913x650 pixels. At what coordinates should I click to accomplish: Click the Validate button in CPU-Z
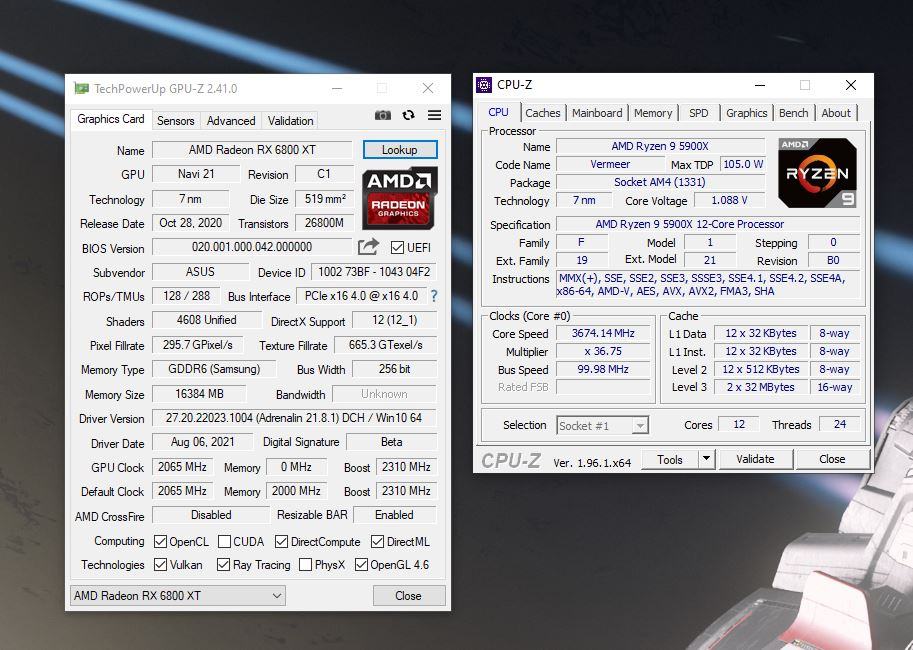[x=755, y=459]
